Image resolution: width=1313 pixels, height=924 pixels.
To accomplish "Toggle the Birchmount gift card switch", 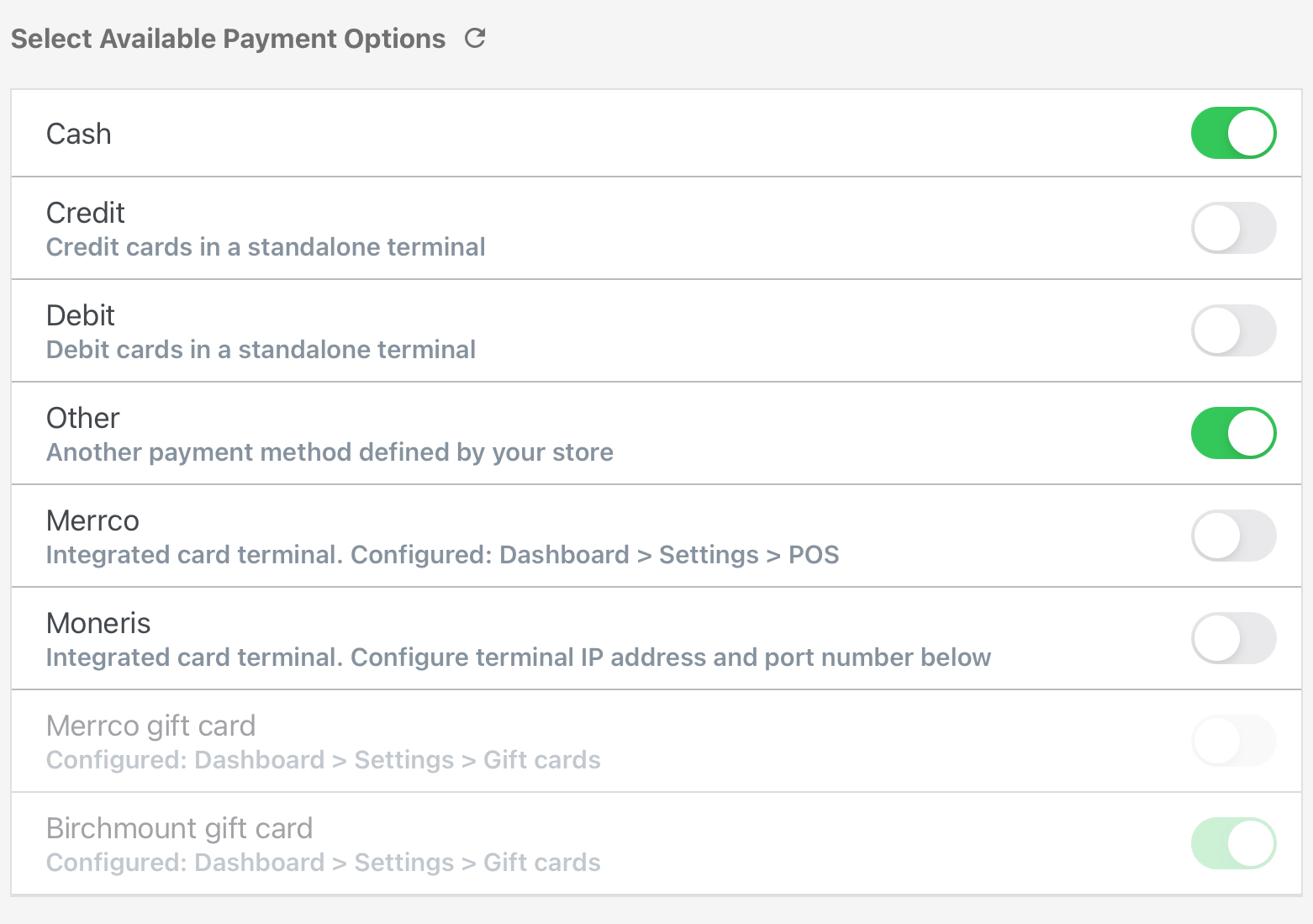I will (x=1233, y=843).
